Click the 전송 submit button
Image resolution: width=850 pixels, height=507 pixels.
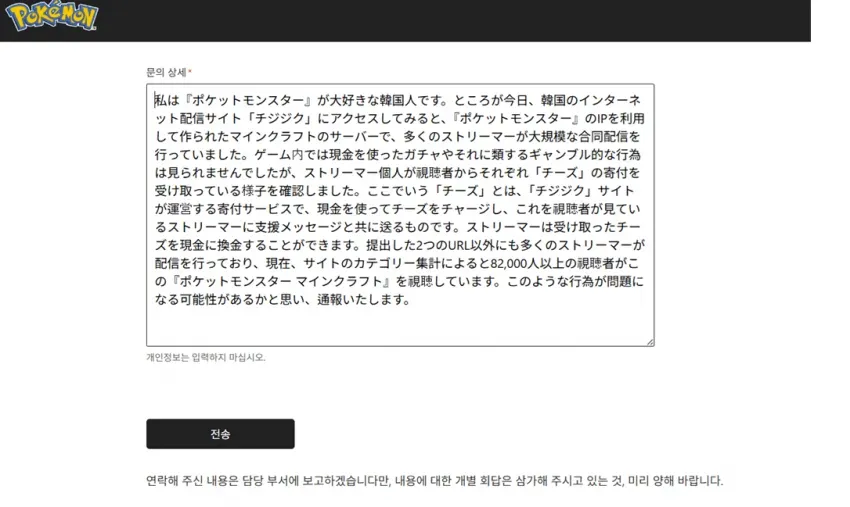pyautogui.click(x=220, y=433)
